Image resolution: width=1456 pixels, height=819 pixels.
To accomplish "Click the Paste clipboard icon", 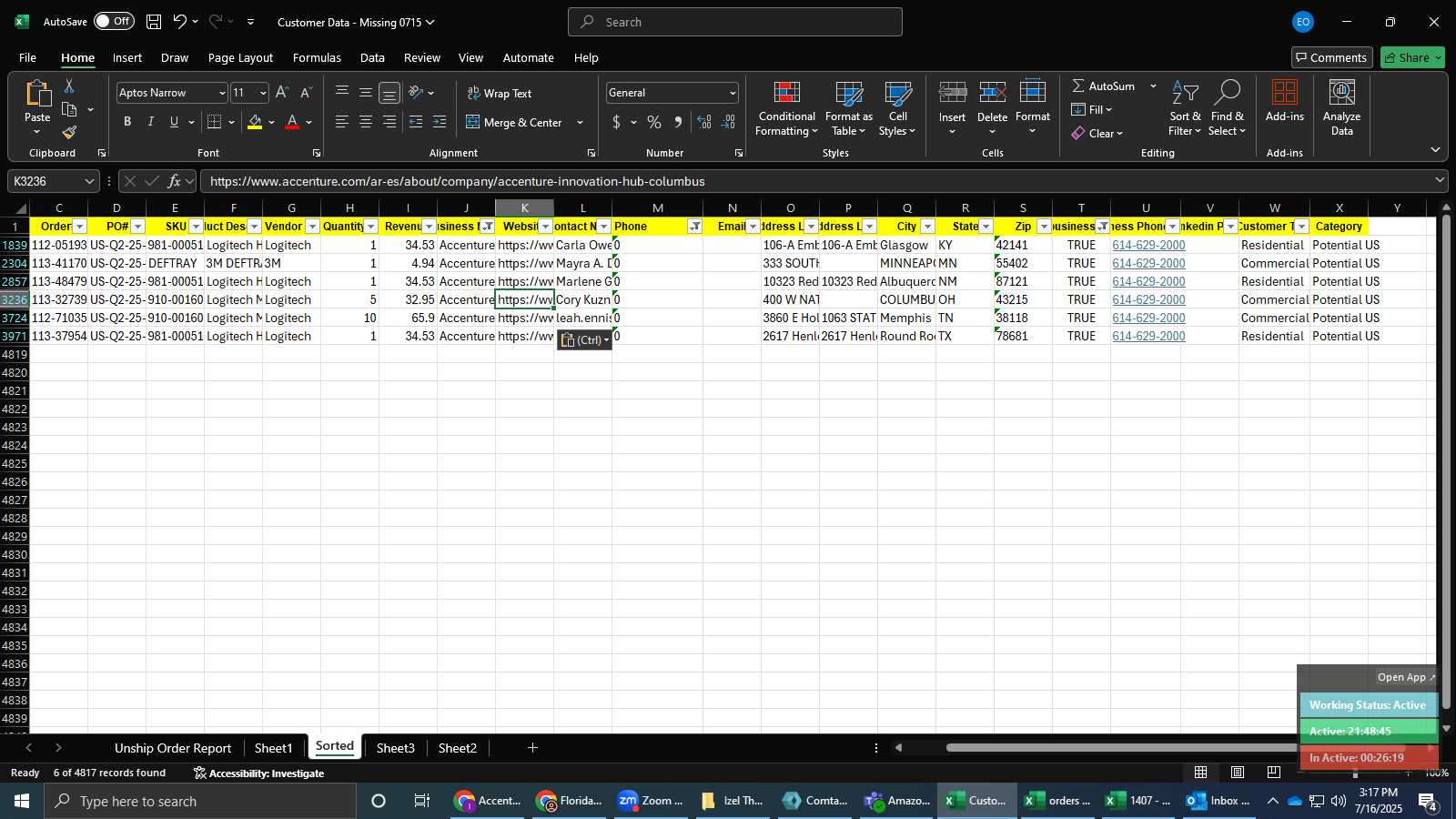I will (37, 94).
